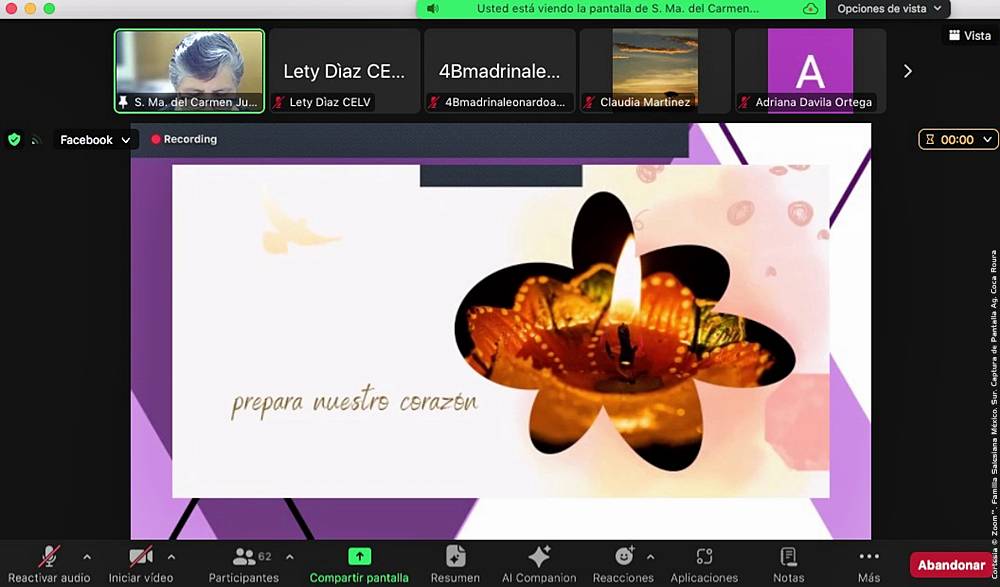Select S. Ma. del Carmen video thumbnail

click(x=189, y=71)
